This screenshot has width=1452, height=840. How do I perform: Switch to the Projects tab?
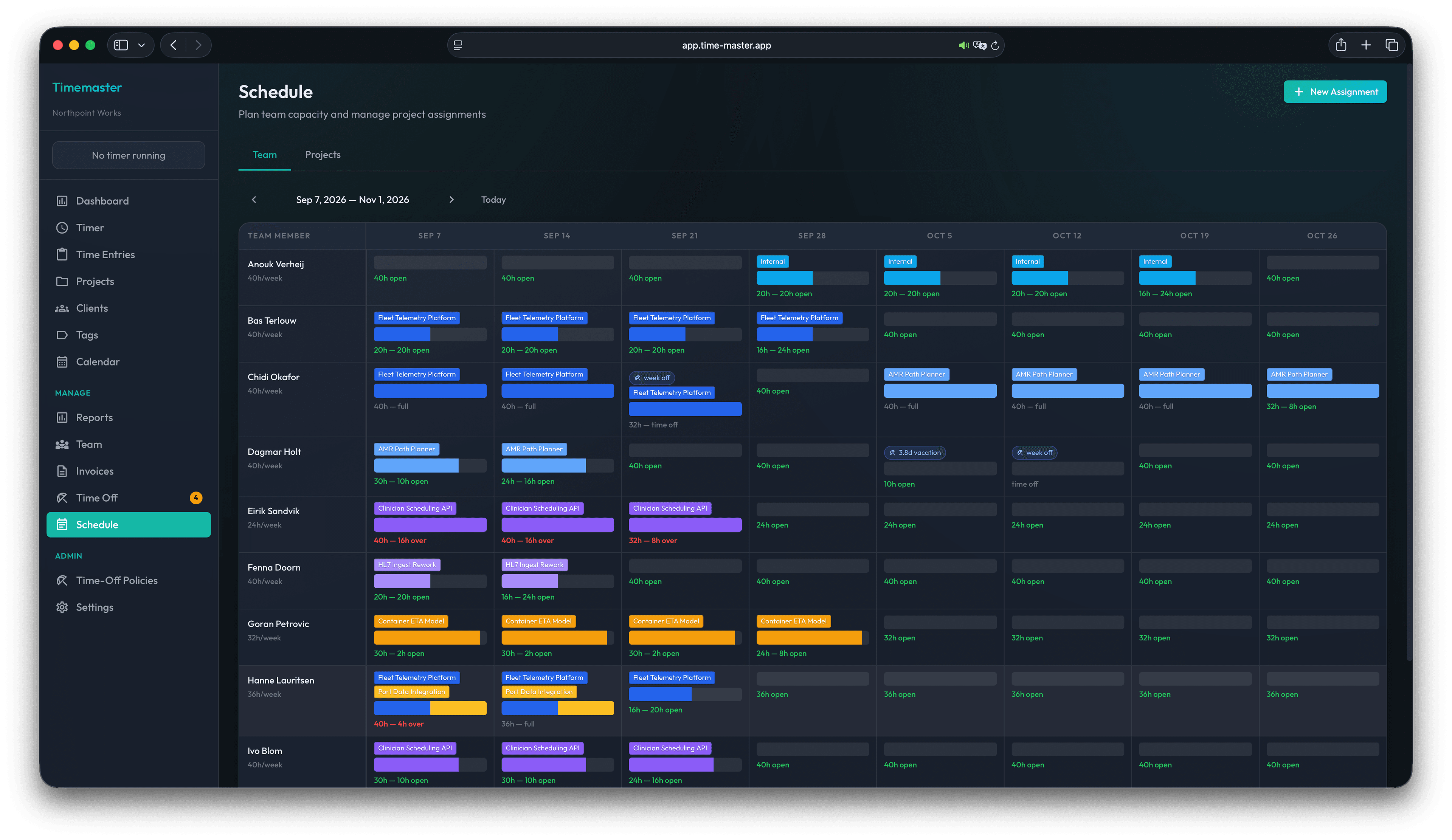(x=323, y=154)
